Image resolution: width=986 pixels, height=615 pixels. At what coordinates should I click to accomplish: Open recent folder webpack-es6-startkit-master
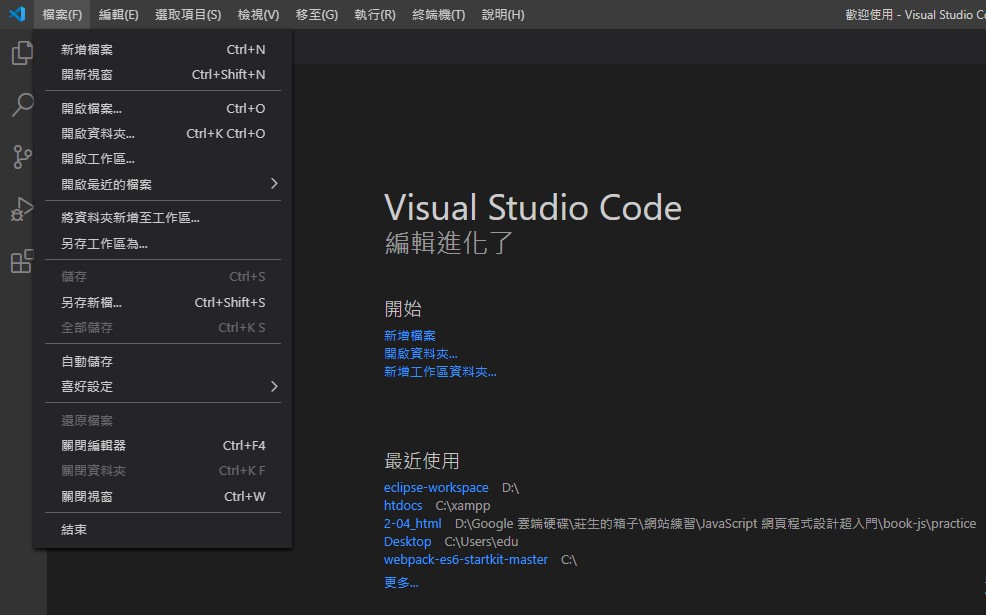click(x=466, y=559)
